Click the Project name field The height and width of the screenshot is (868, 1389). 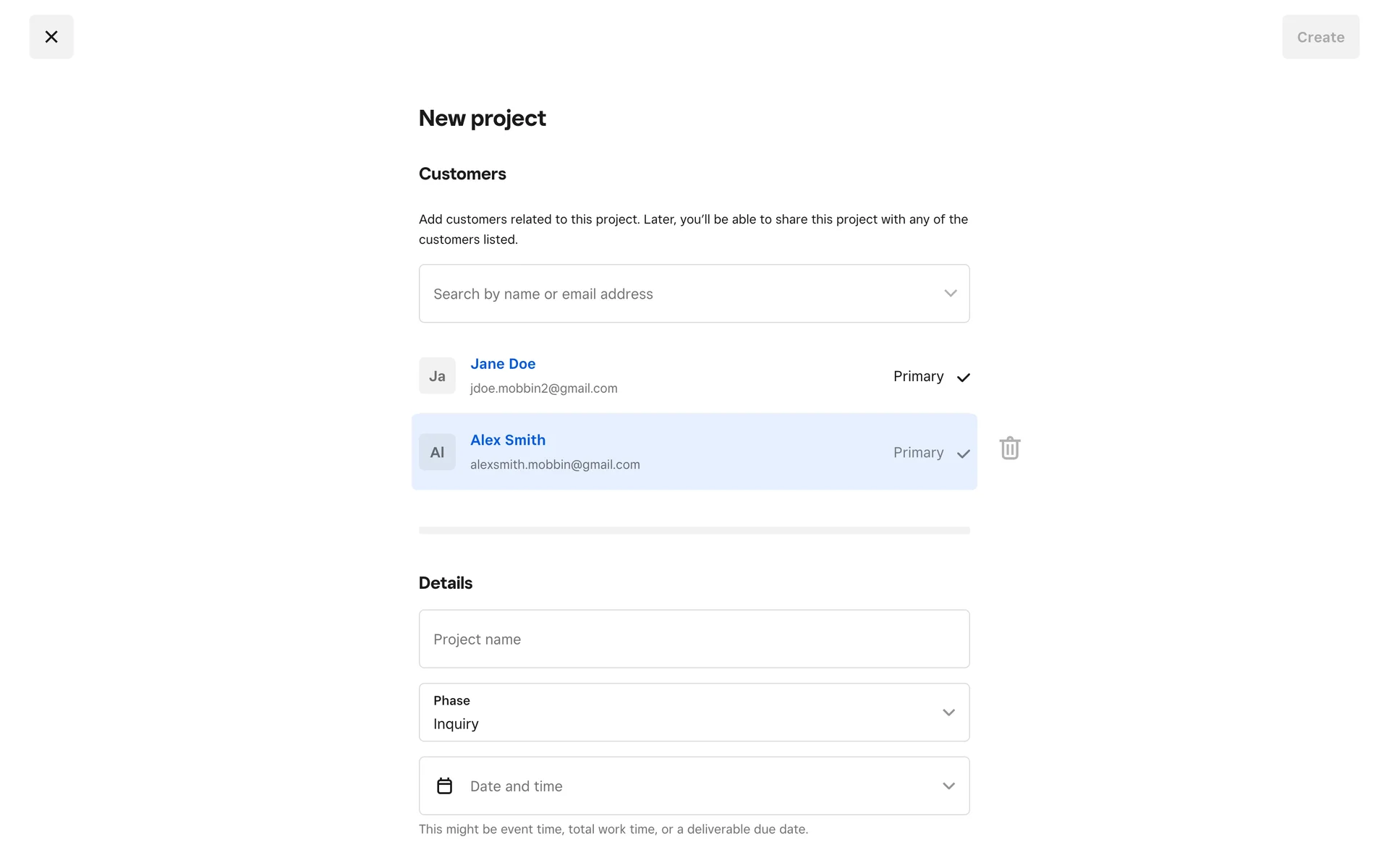tap(694, 639)
